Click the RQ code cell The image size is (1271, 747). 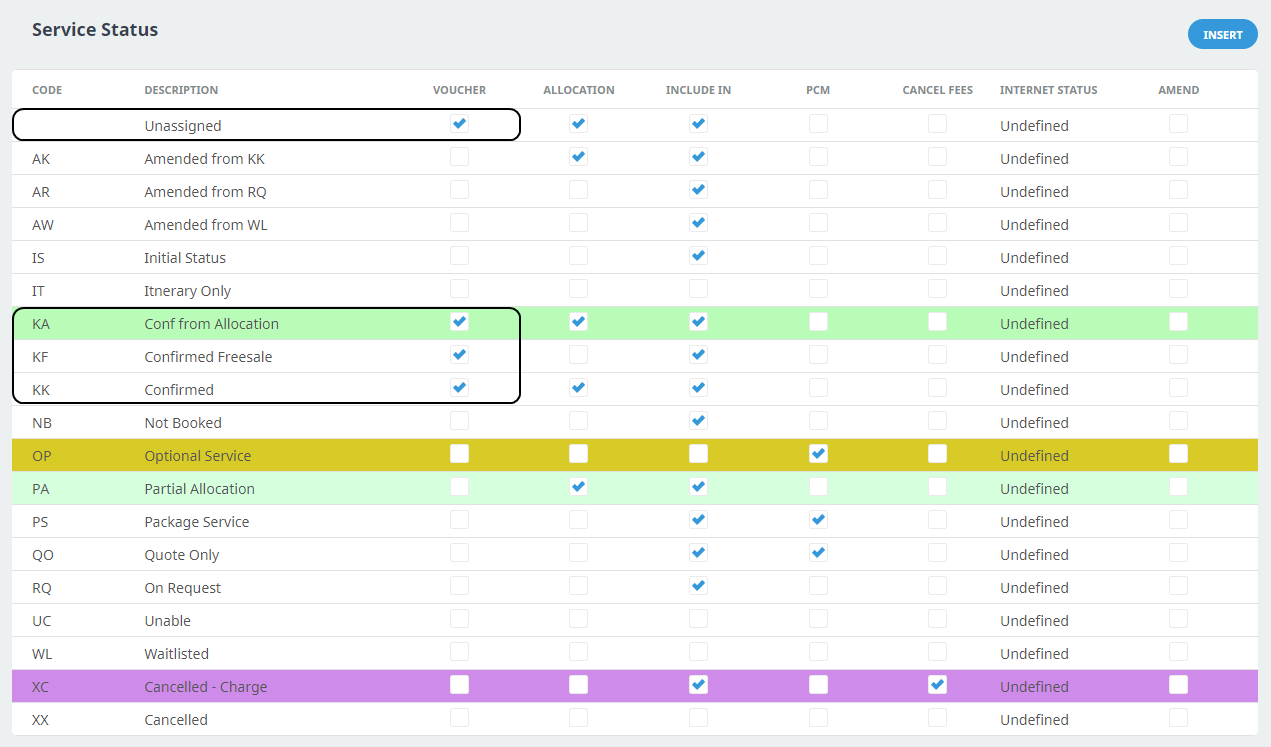click(42, 588)
